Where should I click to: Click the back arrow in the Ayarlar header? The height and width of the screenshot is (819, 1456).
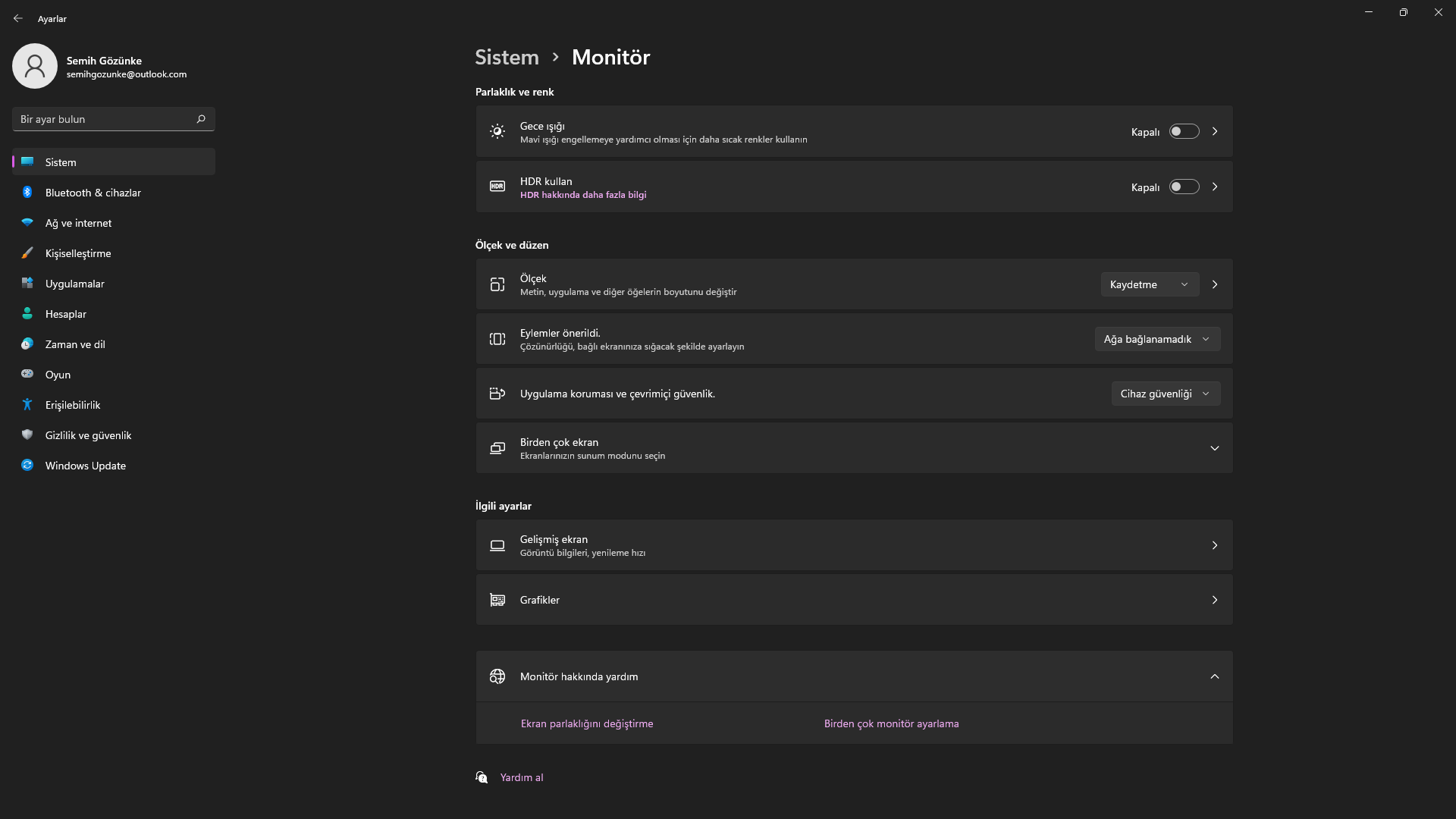tap(18, 18)
